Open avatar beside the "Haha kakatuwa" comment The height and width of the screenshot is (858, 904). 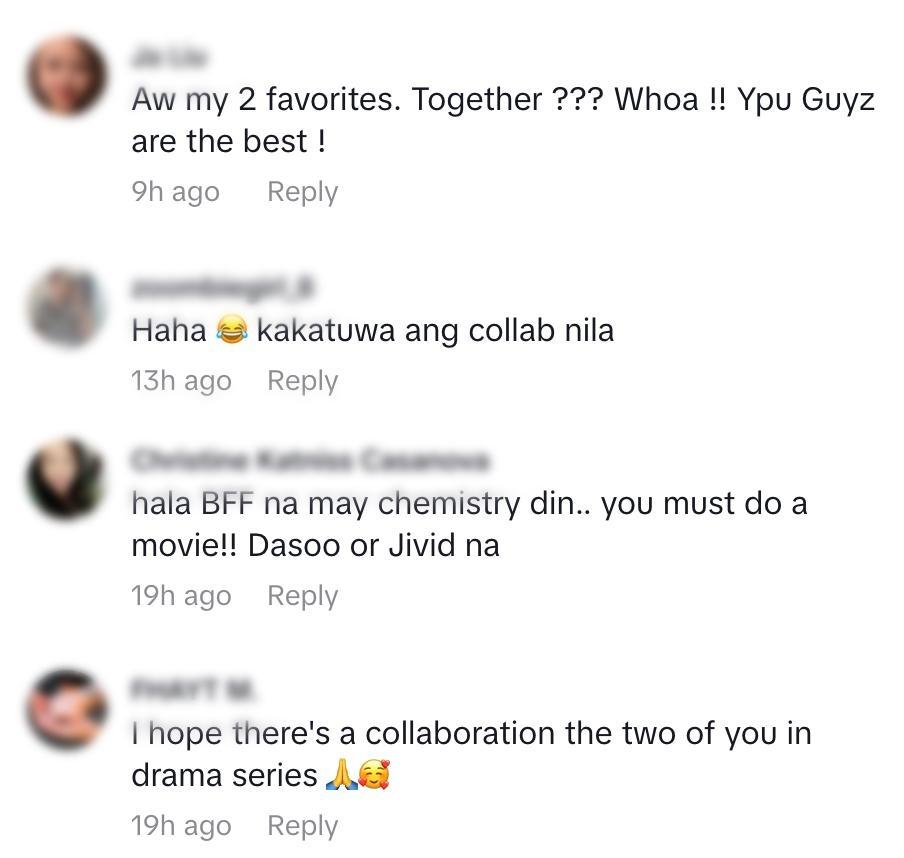pyautogui.click(x=66, y=307)
